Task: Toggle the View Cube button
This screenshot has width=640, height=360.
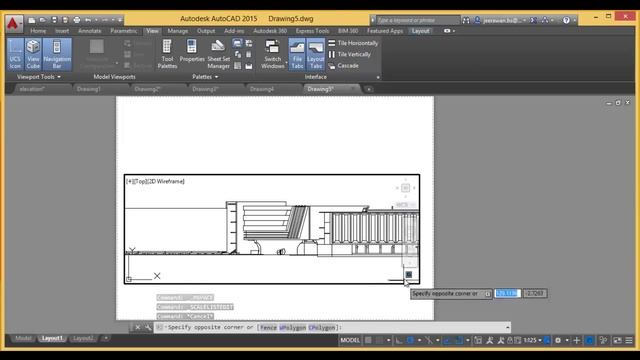Action: tap(33, 54)
